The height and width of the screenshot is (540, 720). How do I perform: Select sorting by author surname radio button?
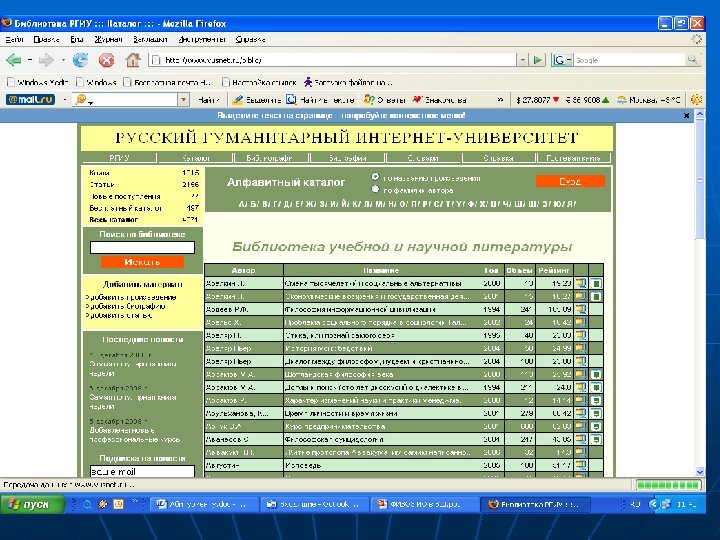coord(375,189)
